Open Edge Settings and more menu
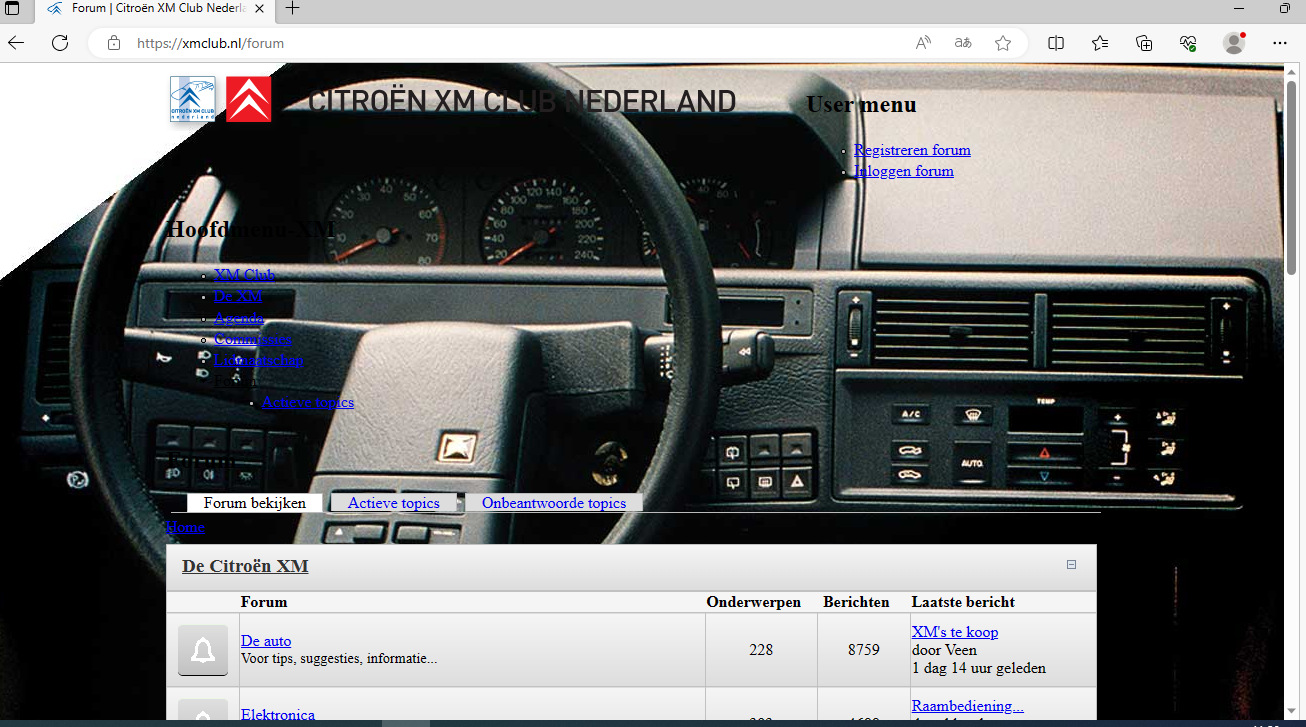 [1280, 43]
